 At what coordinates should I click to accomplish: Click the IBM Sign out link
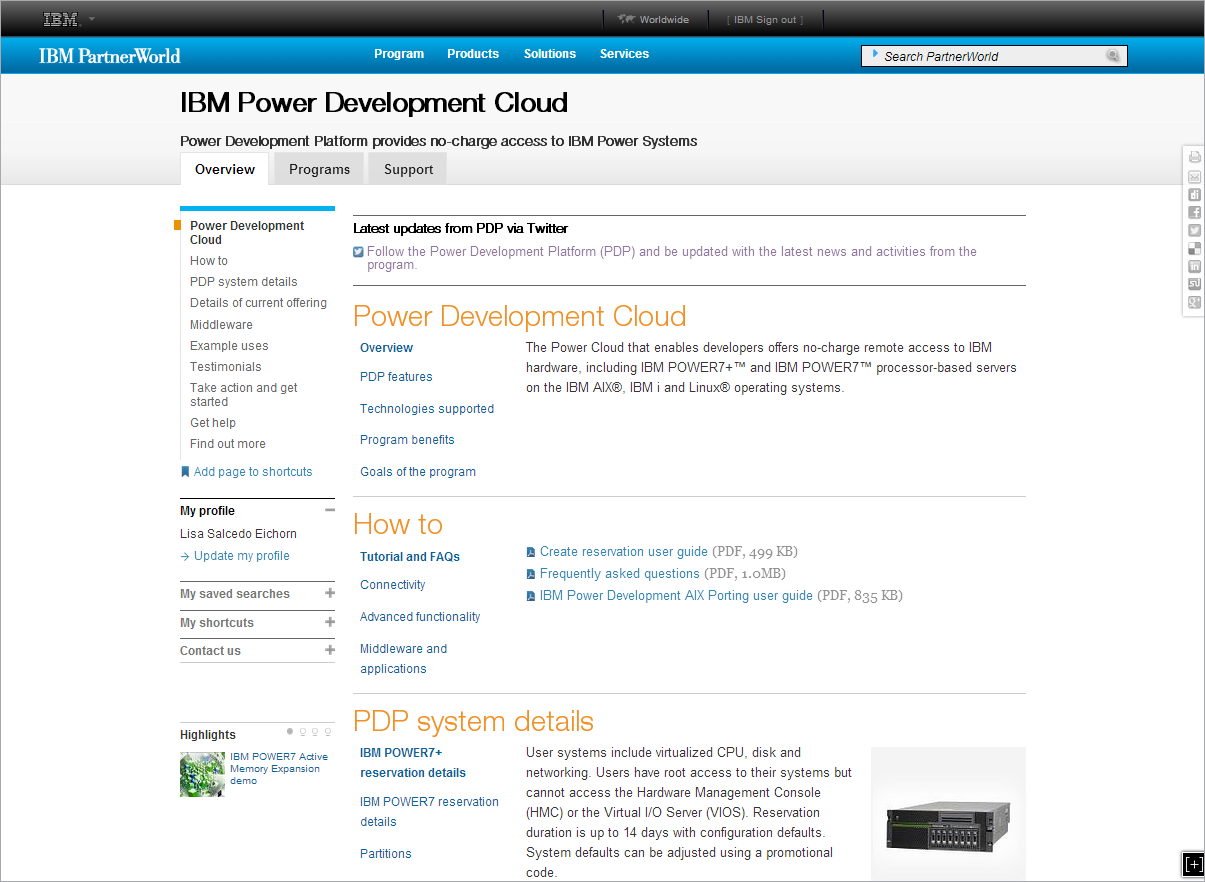765,19
